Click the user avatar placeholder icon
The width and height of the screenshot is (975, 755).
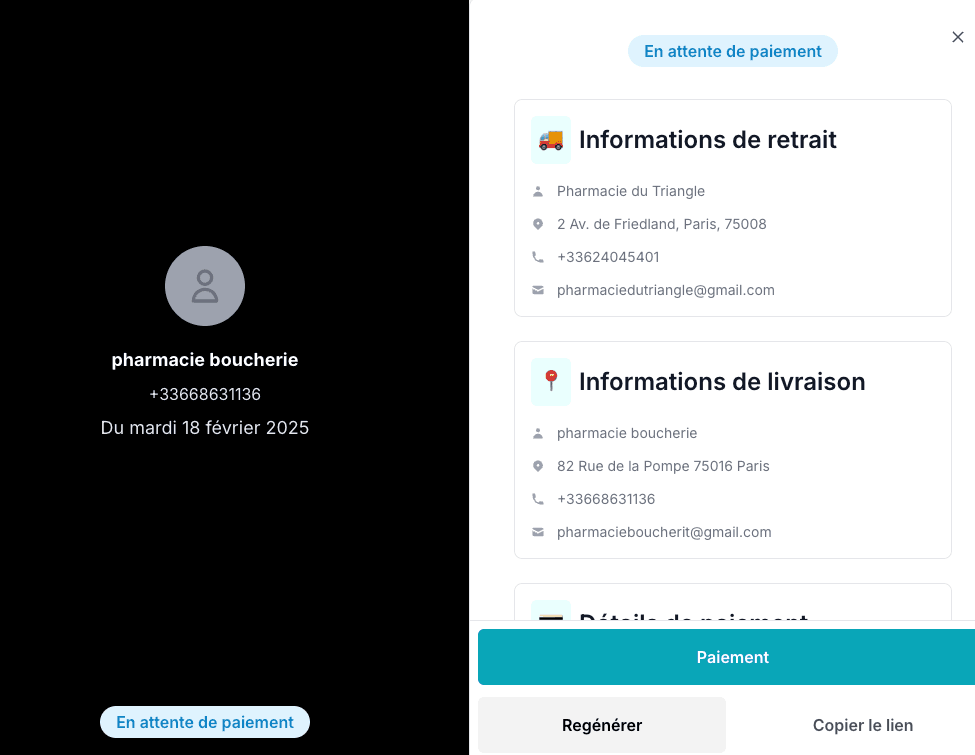click(x=205, y=286)
